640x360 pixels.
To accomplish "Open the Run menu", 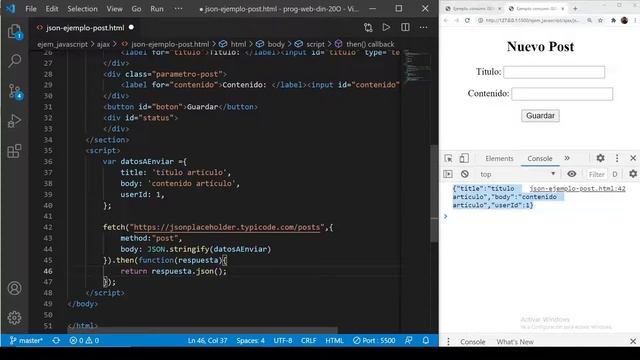I will (x=157, y=9).
